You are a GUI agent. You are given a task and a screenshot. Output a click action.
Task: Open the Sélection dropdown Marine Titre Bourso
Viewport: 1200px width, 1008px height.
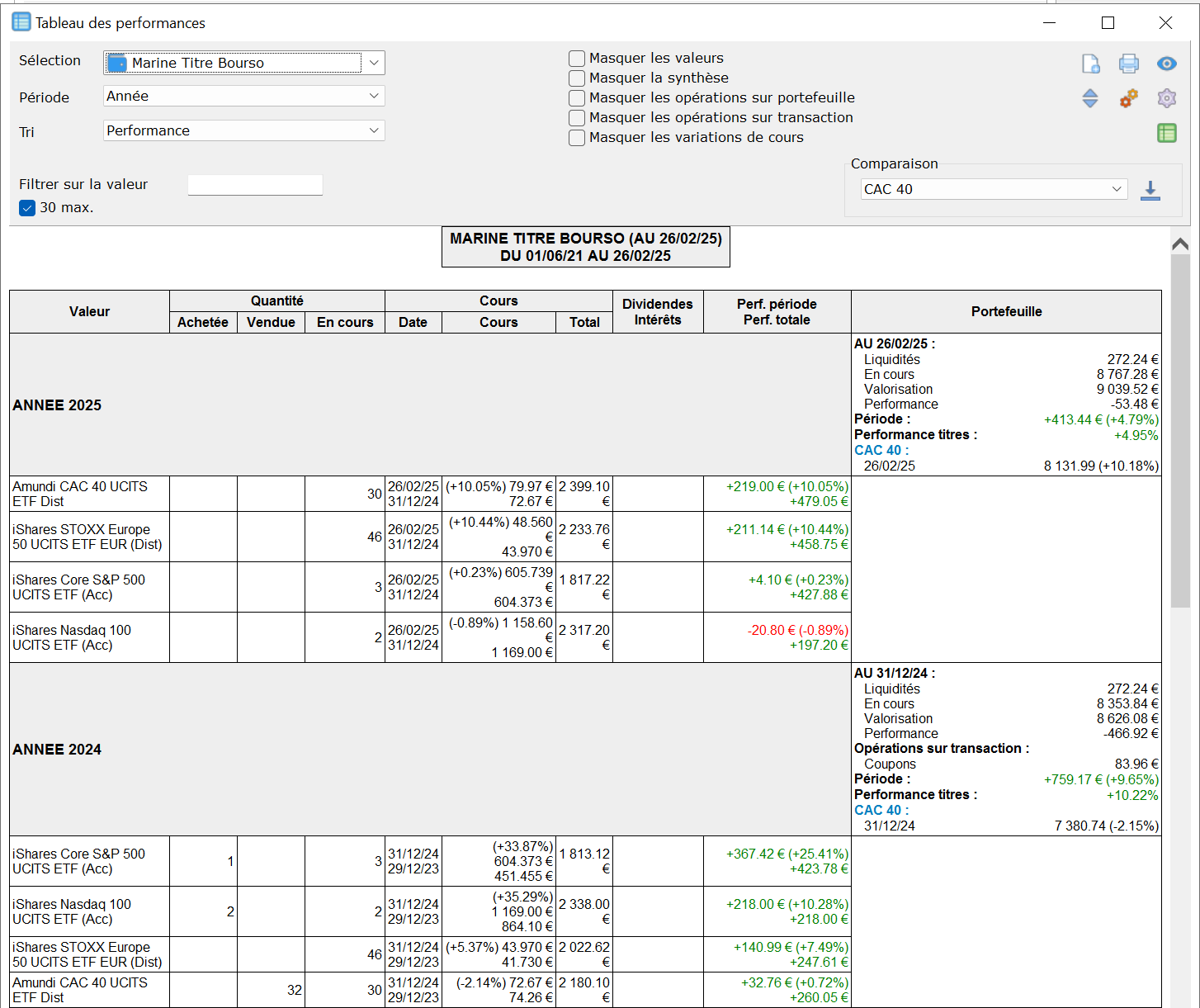(x=244, y=63)
